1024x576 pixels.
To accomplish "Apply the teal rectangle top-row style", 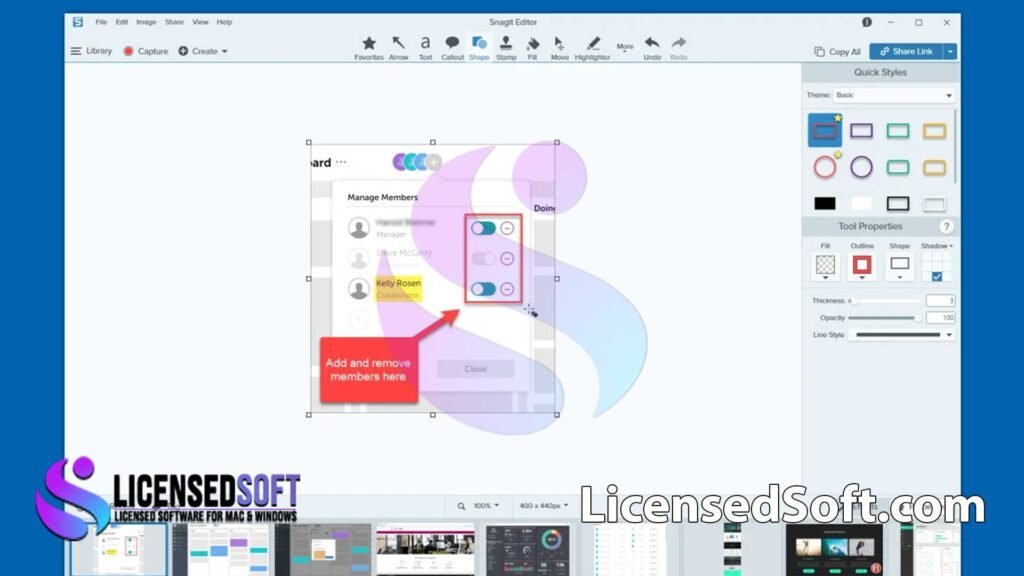I will 898,131.
